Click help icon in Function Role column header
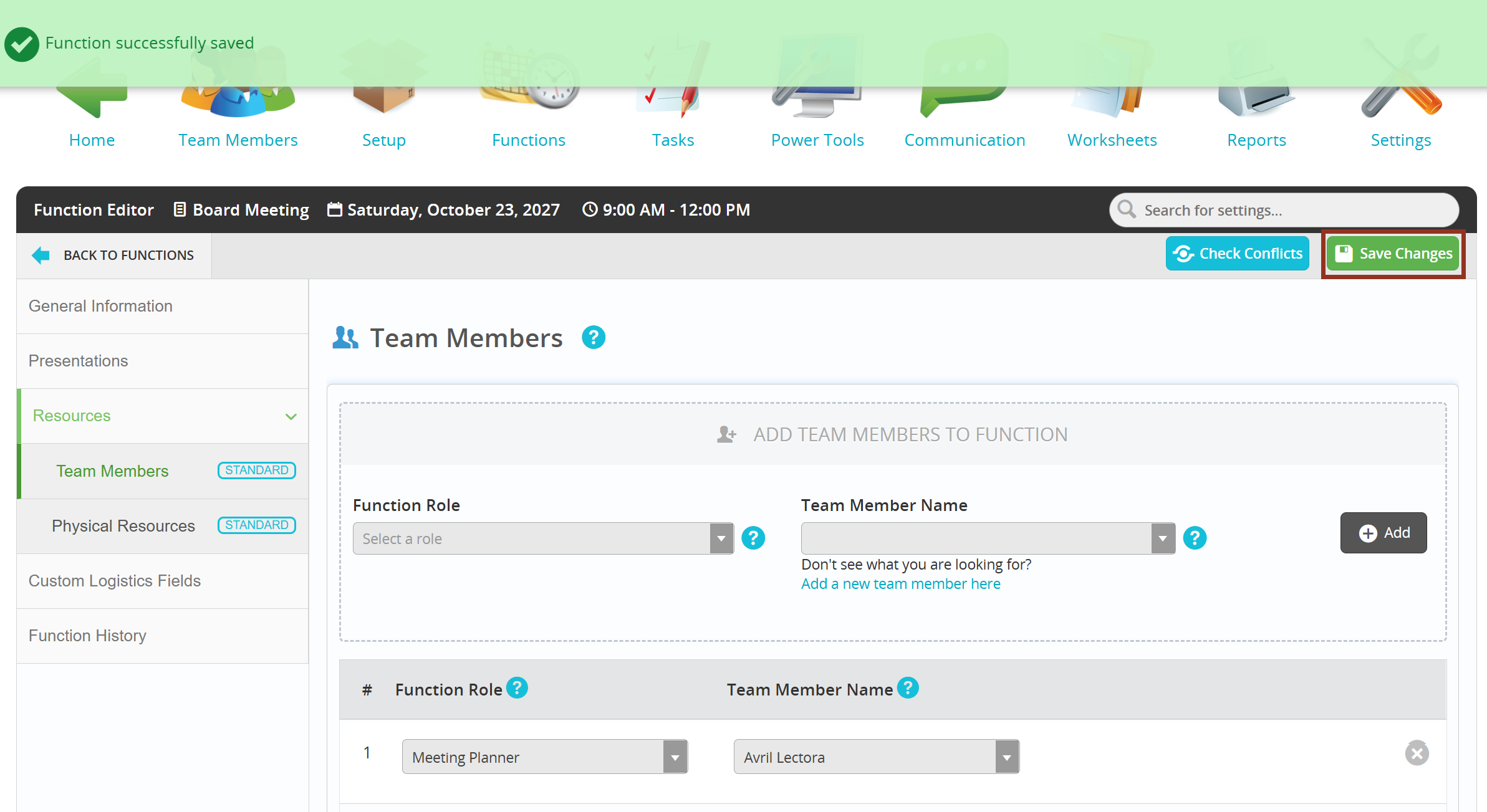Viewport: 1487px width, 812px height. click(x=517, y=688)
